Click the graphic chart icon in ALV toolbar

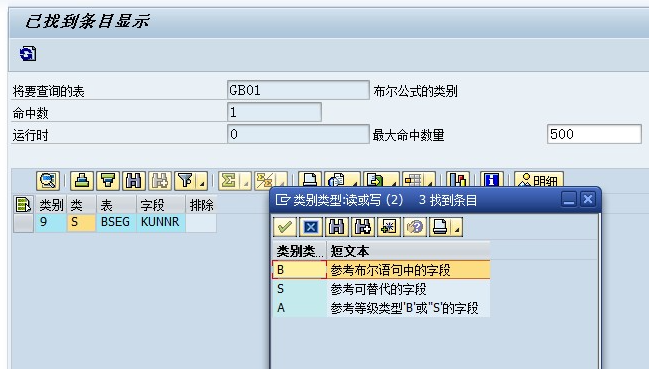458,179
